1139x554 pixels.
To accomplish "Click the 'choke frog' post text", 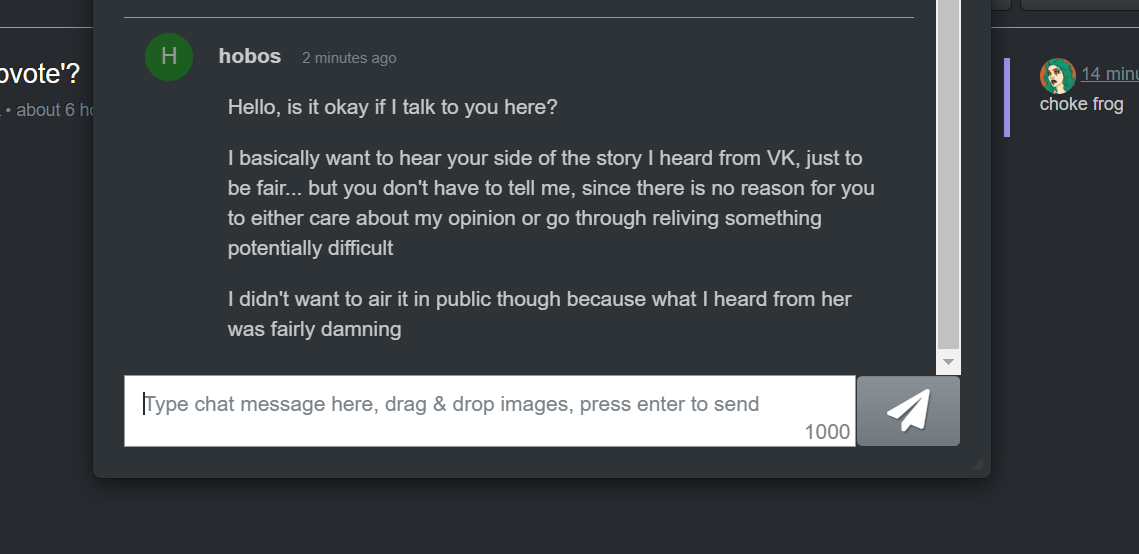I will [x=1081, y=104].
